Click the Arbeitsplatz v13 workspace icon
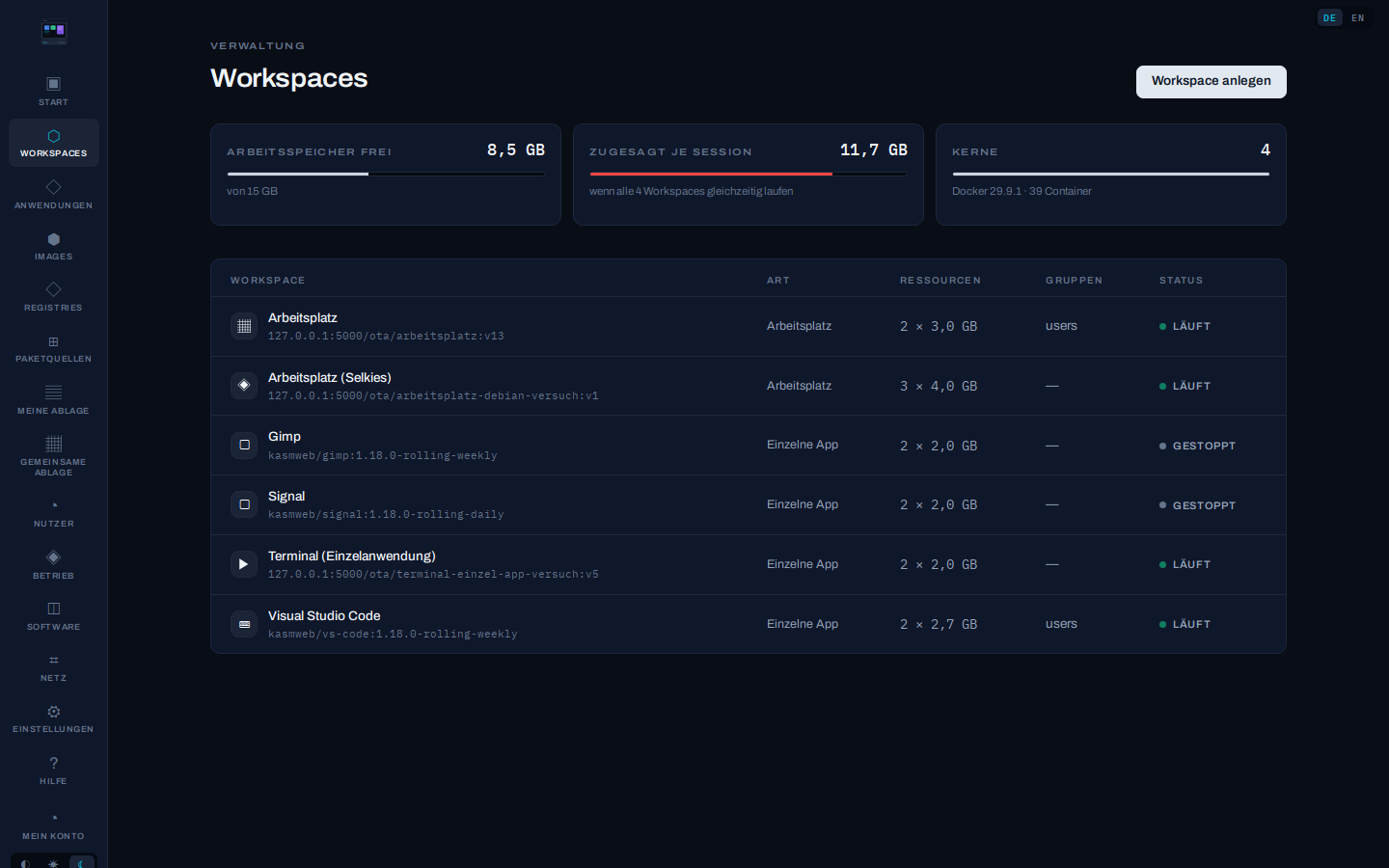The height and width of the screenshot is (868, 1389). pos(244,326)
